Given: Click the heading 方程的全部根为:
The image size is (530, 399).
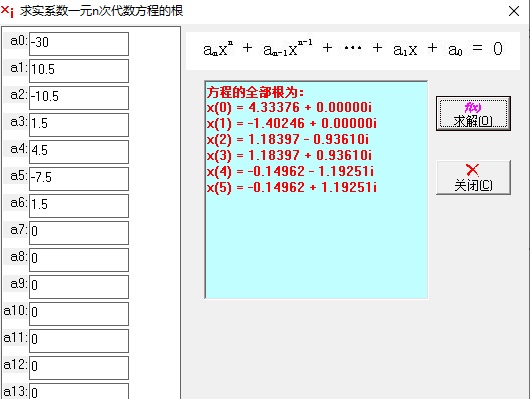Looking at the screenshot, I should point(255,92).
